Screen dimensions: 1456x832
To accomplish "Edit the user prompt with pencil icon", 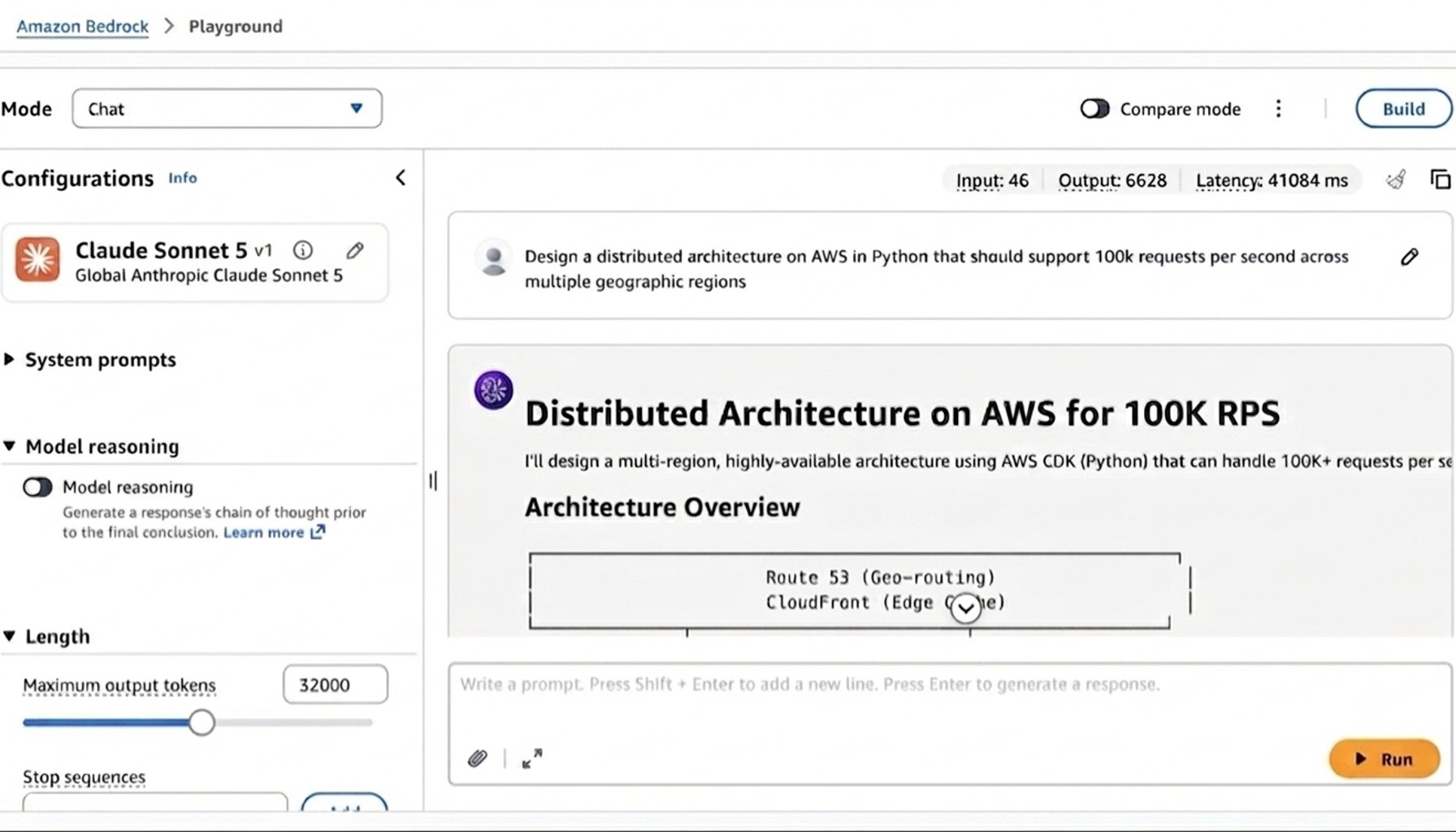I will point(1410,257).
